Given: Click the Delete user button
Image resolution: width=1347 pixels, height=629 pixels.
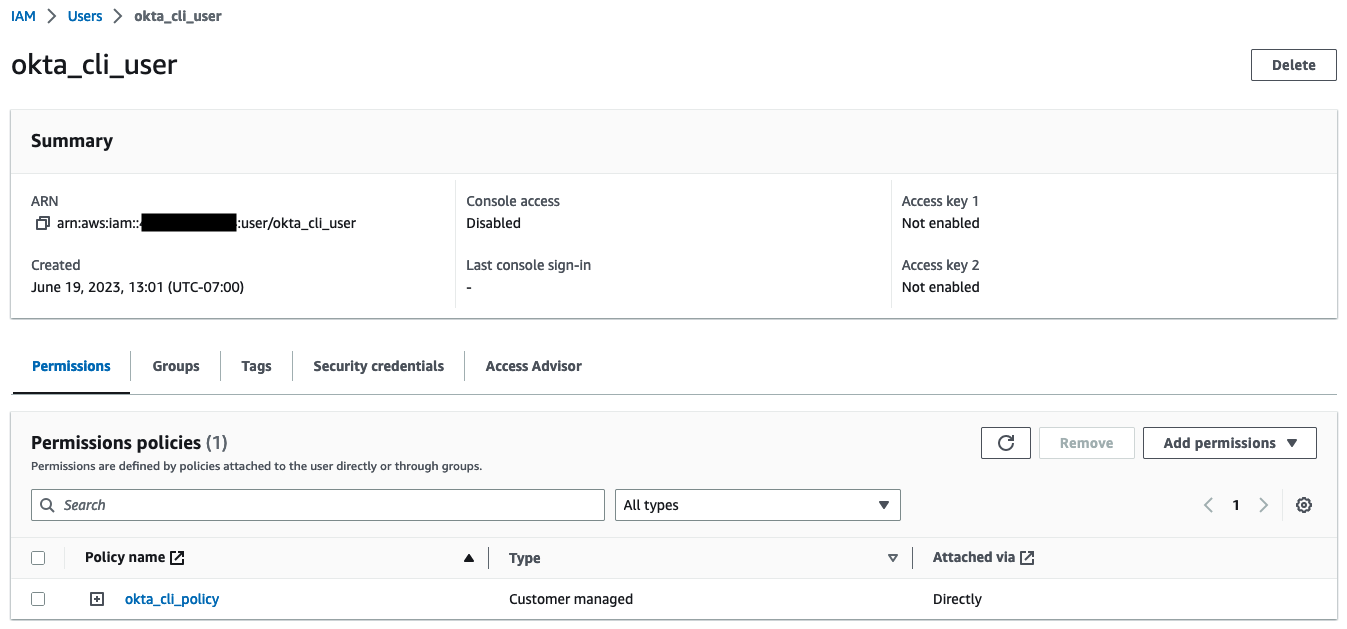Looking at the screenshot, I should [x=1293, y=65].
